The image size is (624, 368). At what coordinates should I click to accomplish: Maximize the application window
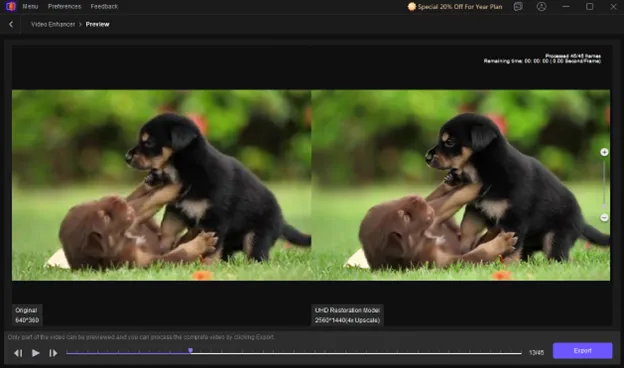pyautogui.click(x=589, y=6)
